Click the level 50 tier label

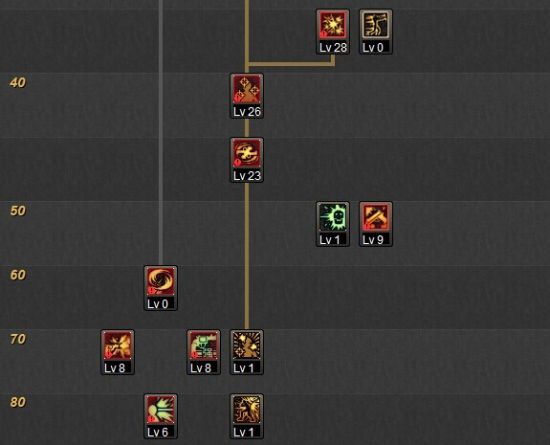tap(18, 211)
